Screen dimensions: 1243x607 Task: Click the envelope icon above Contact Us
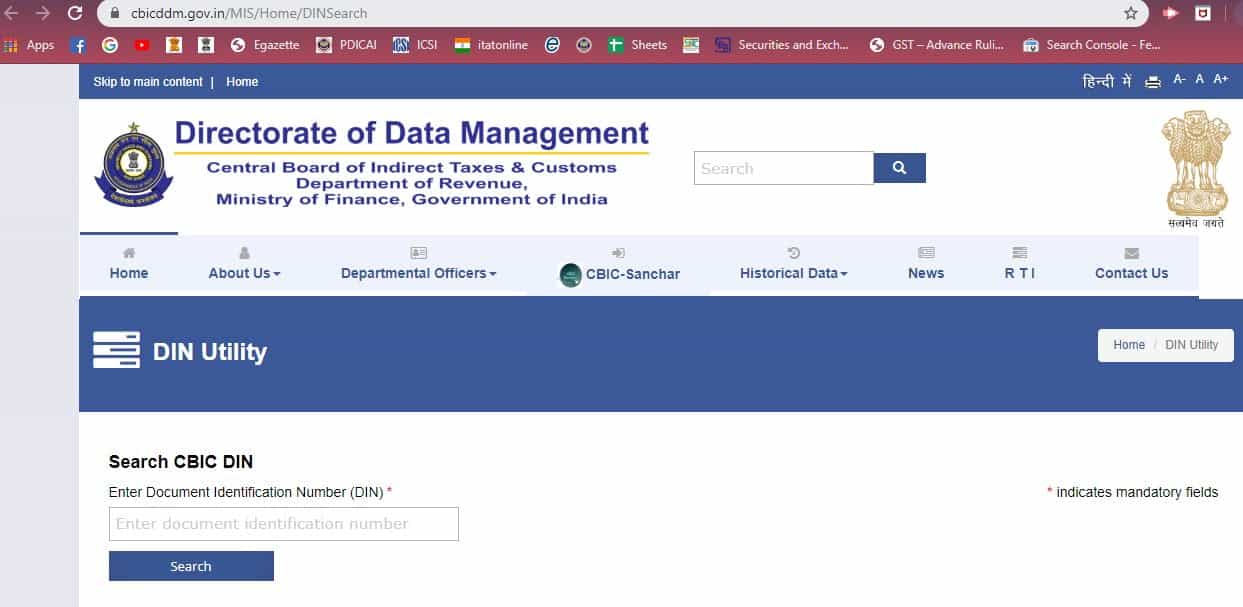click(1131, 253)
